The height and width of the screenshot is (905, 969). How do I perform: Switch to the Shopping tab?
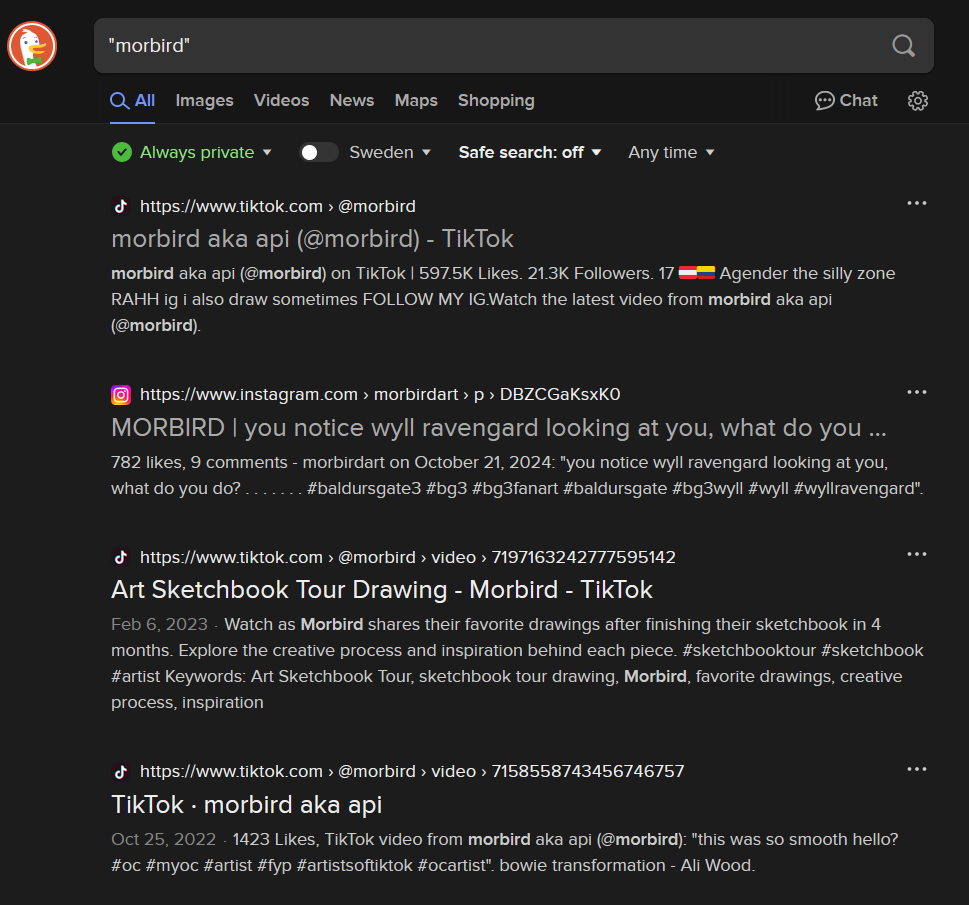click(496, 101)
